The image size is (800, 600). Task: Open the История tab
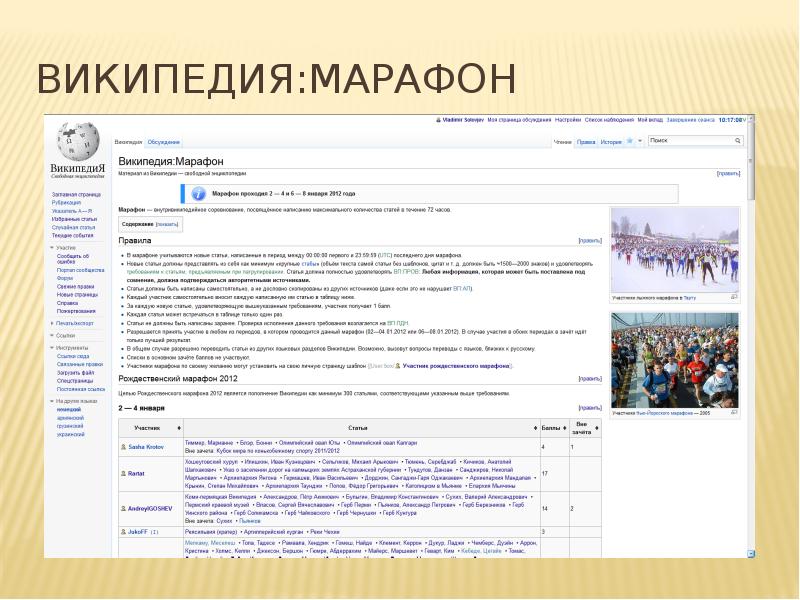(x=611, y=142)
